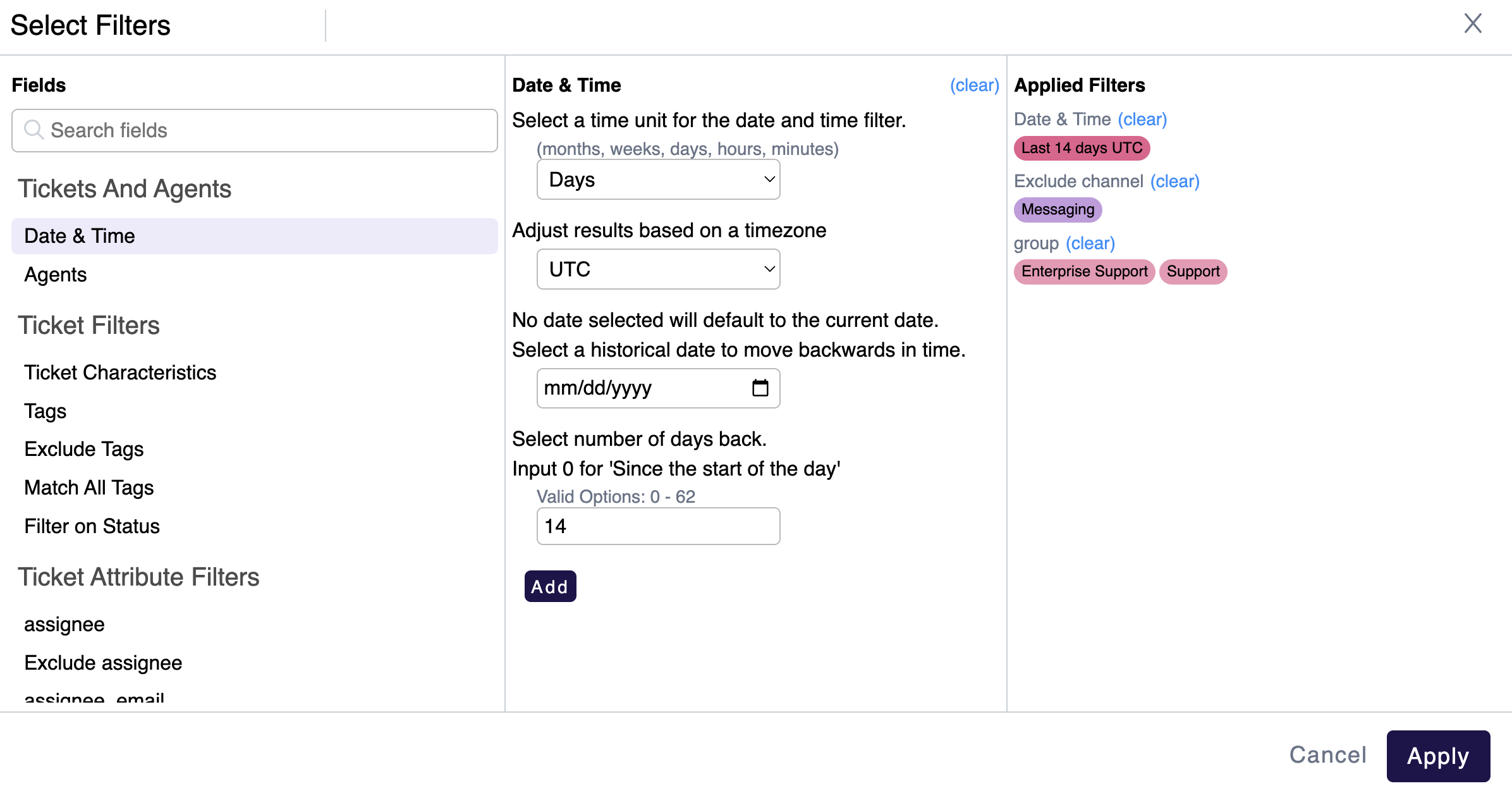Open the Exclude assignee filter
Viewport: 1512px width, 793px height.
tap(103, 662)
